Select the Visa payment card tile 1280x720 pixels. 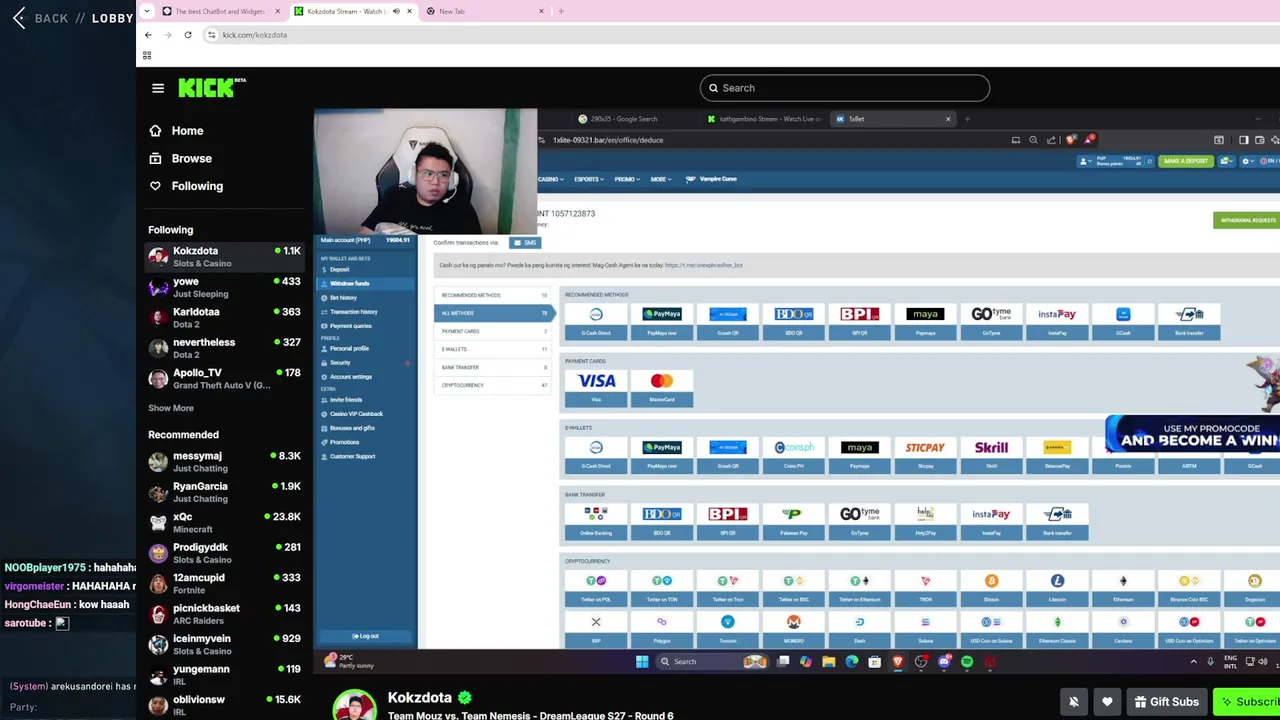[x=596, y=387]
